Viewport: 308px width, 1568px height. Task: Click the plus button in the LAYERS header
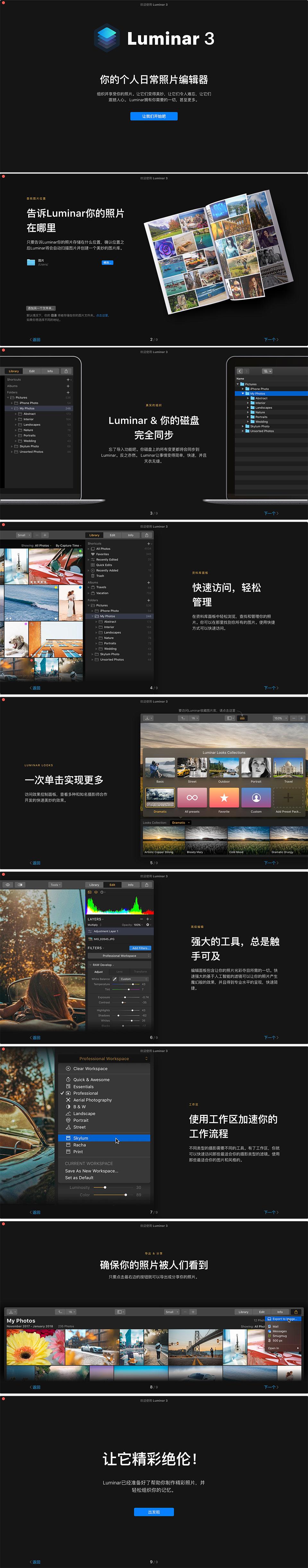pyautogui.click(x=148, y=919)
